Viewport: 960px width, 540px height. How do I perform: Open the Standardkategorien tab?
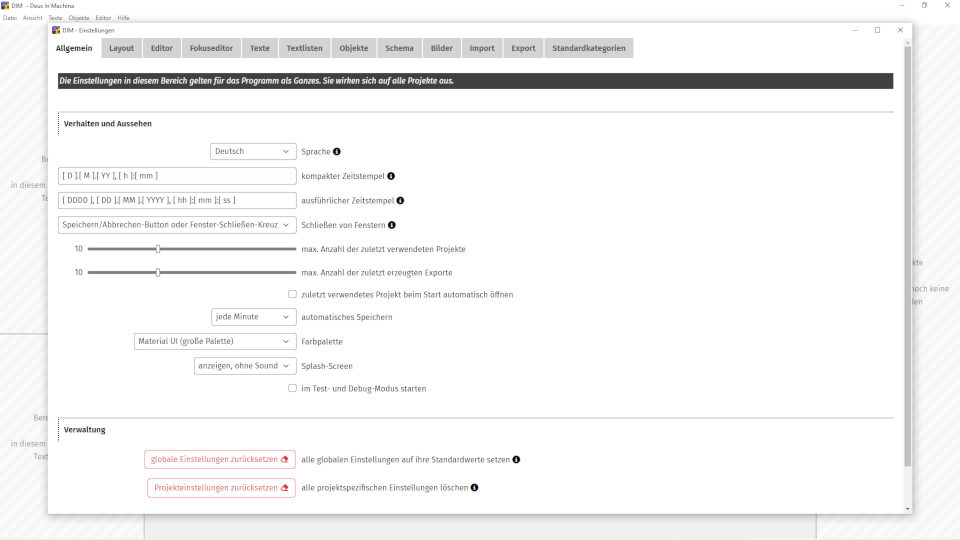click(589, 48)
